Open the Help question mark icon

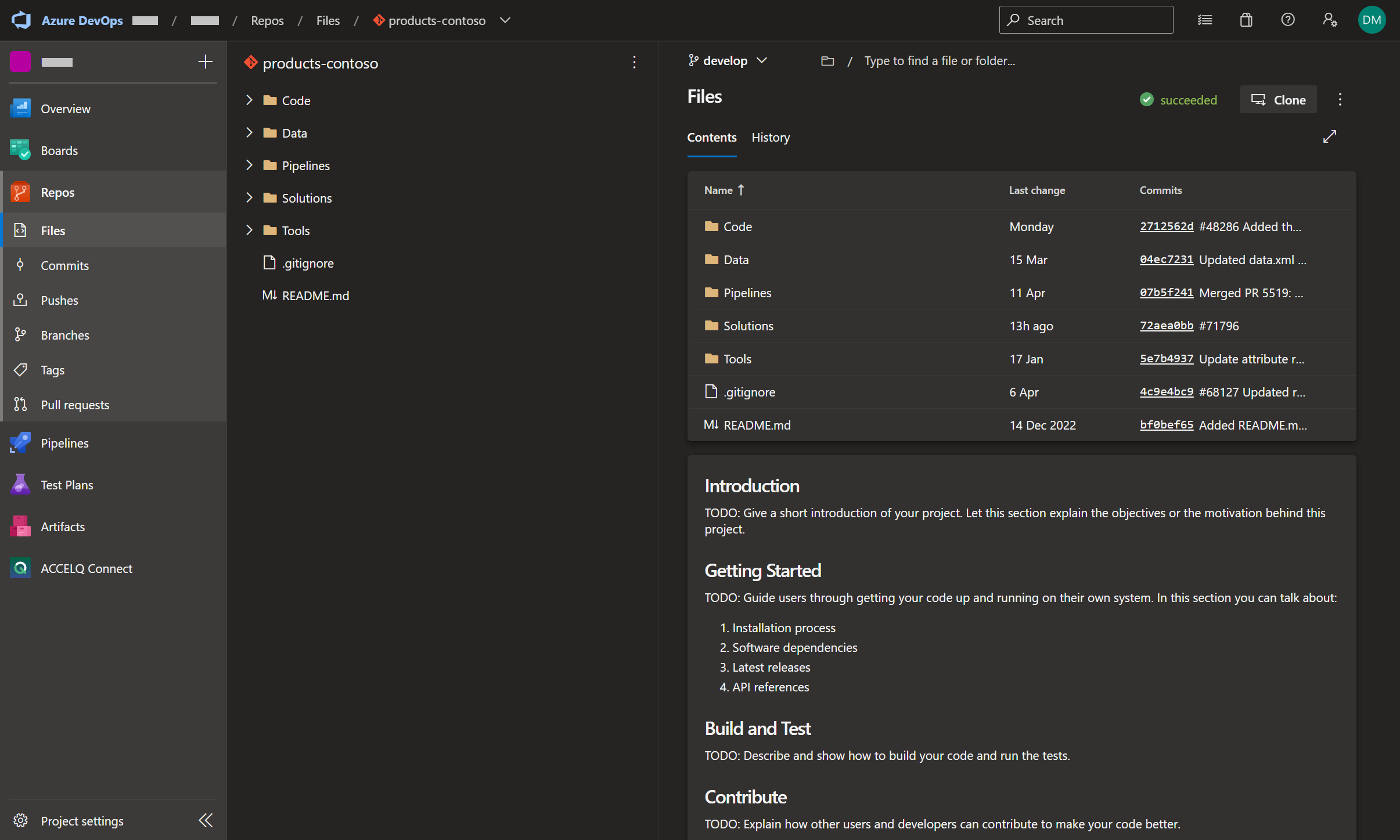pyautogui.click(x=1288, y=20)
